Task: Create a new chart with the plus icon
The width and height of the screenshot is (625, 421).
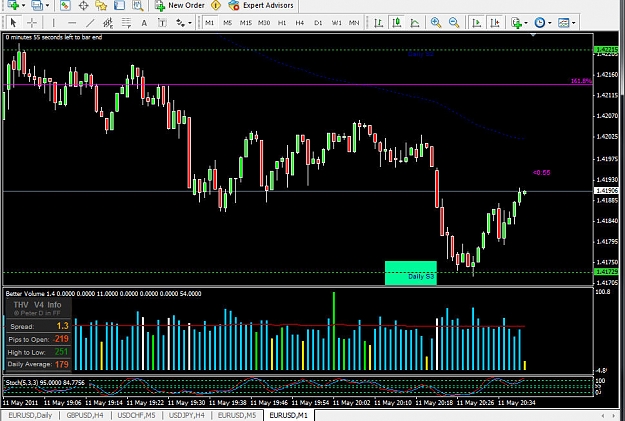Action: click(13, 5)
